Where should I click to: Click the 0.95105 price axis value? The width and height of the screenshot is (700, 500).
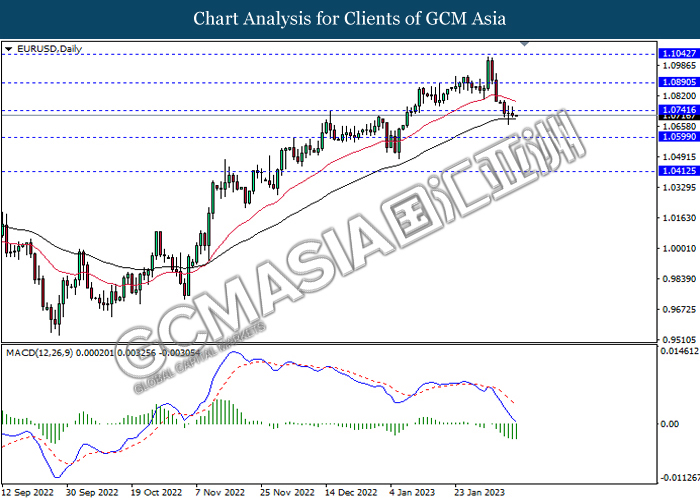tap(679, 340)
